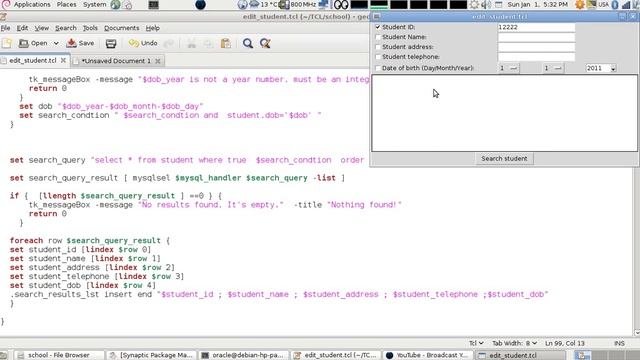Click the Student ID field containing 12222
Screen dimensions: 640x360
536,27
